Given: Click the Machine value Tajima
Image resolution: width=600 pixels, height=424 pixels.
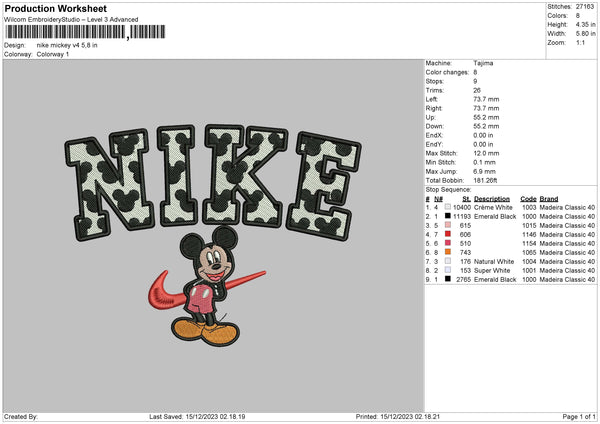Looking at the screenshot, I should (x=483, y=63).
